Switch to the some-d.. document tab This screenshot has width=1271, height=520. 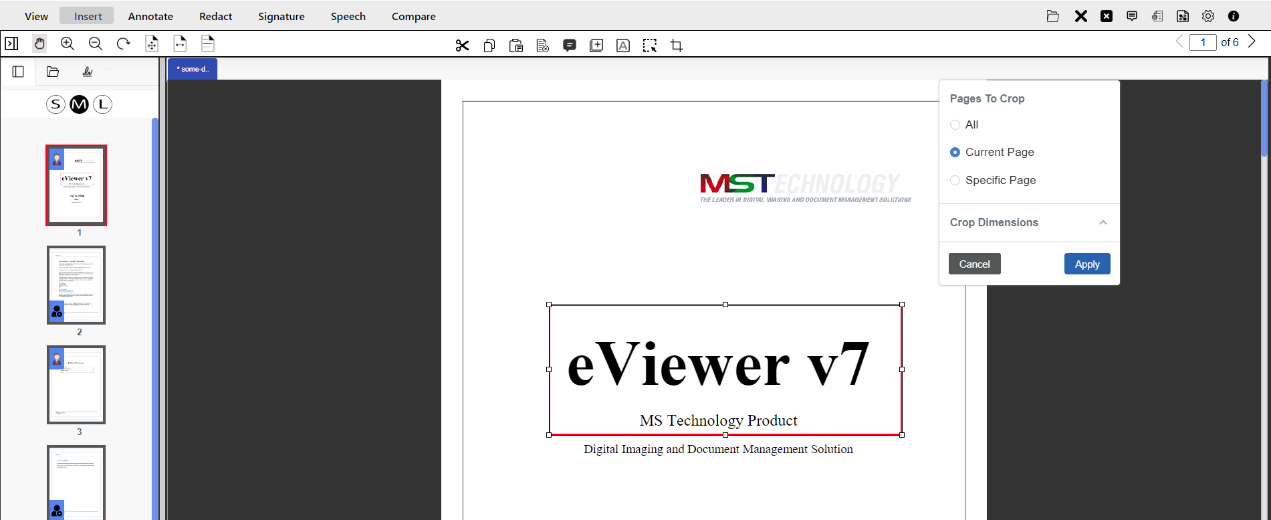193,69
